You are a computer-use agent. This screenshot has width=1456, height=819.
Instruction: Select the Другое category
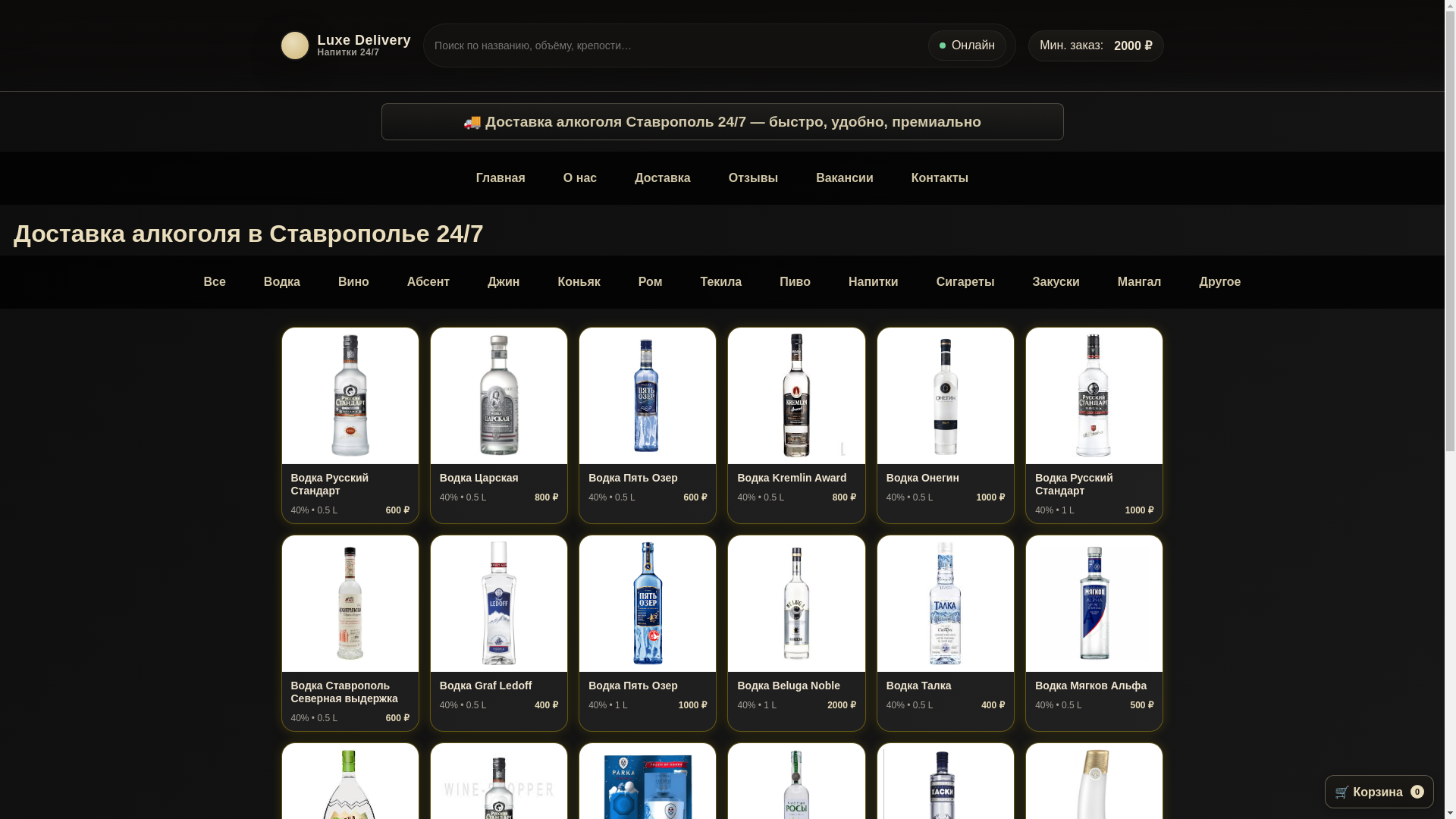point(1219,282)
